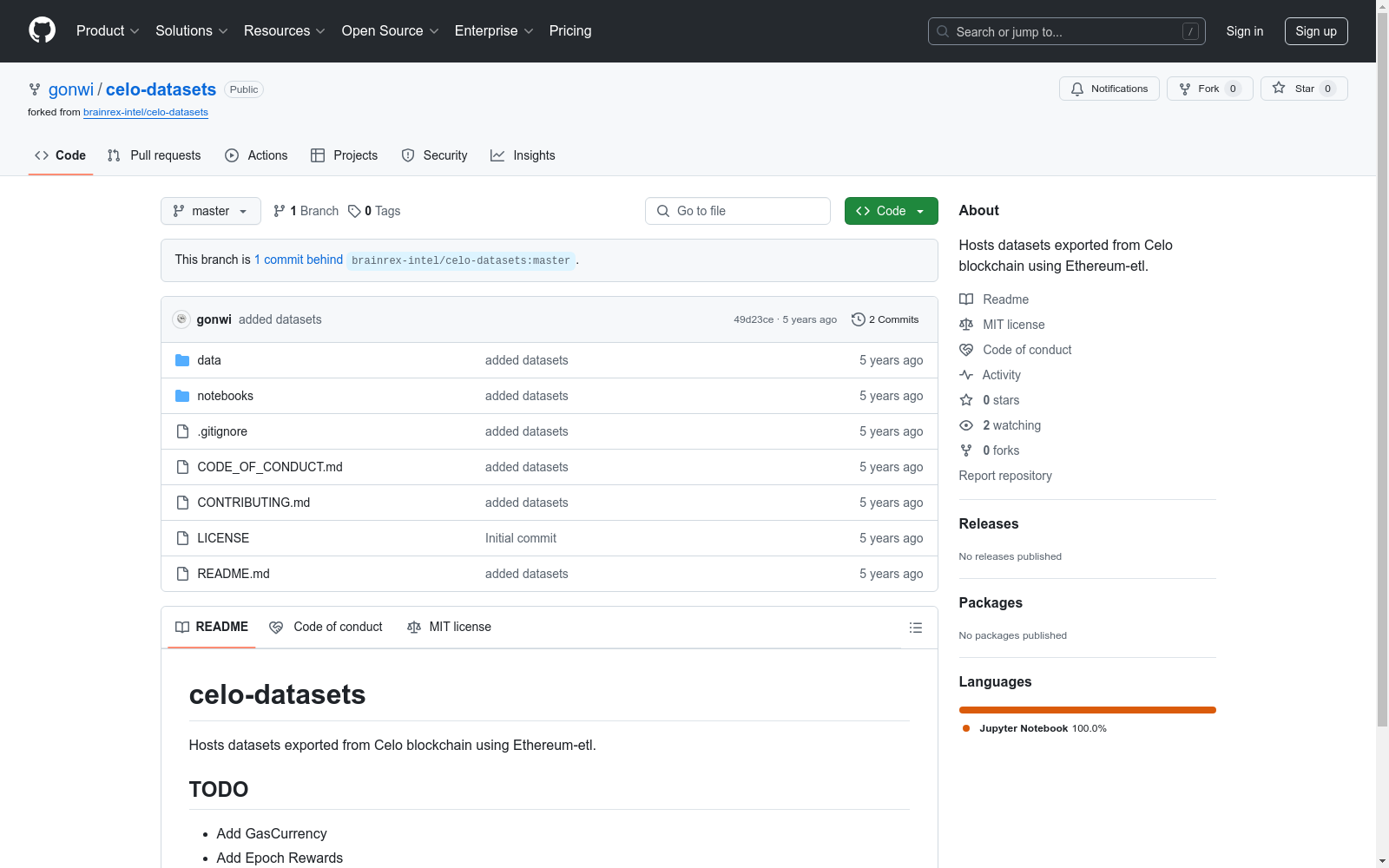Click the file icon beside README.md
This screenshot has height=868, width=1389.
[182, 574]
